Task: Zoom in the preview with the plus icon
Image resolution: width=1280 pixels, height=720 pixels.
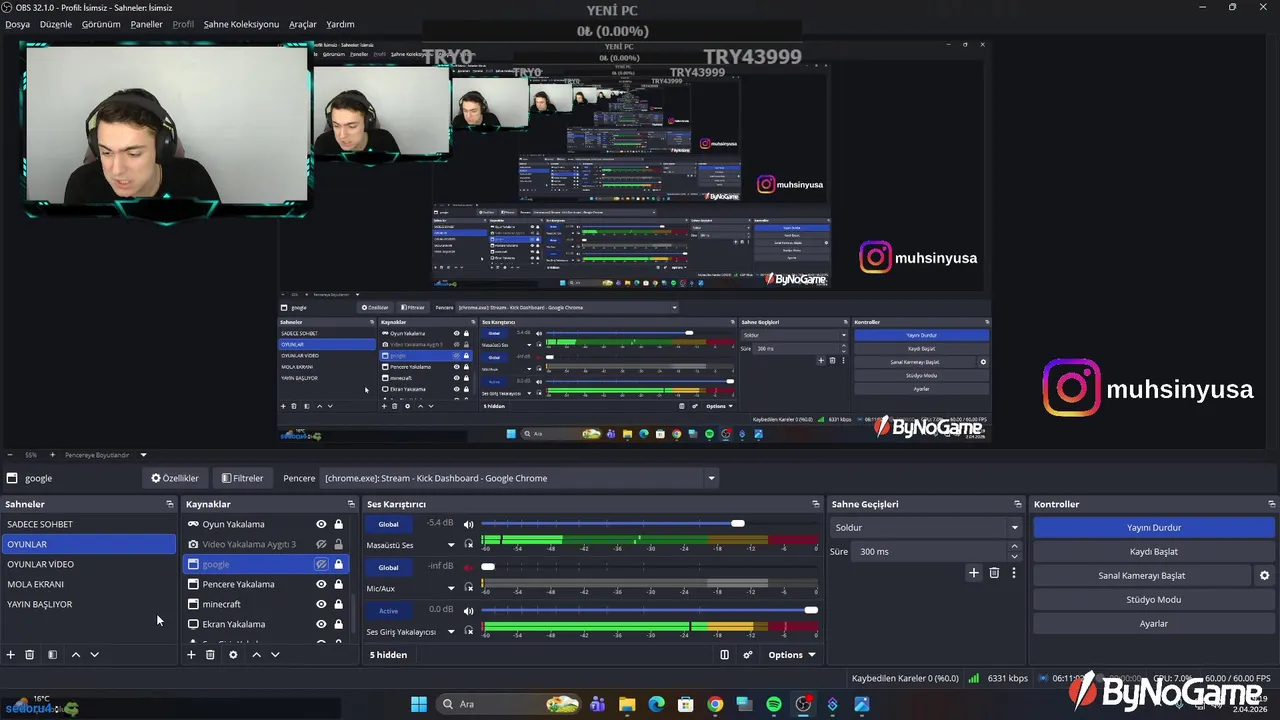Action: tap(53, 455)
